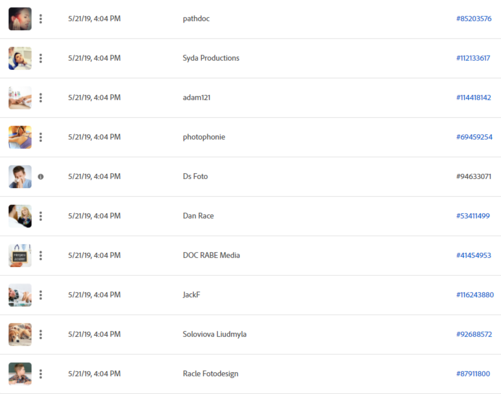Follow the #87911800 asset link
This screenshot has height=394, width=501.
click(473, 374)
